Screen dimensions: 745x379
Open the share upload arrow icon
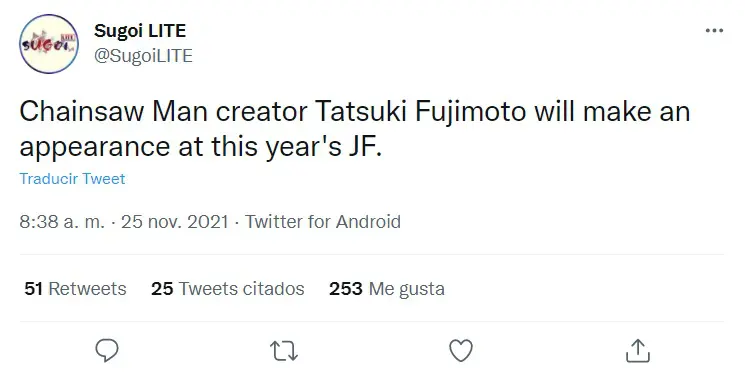(638, 351)
